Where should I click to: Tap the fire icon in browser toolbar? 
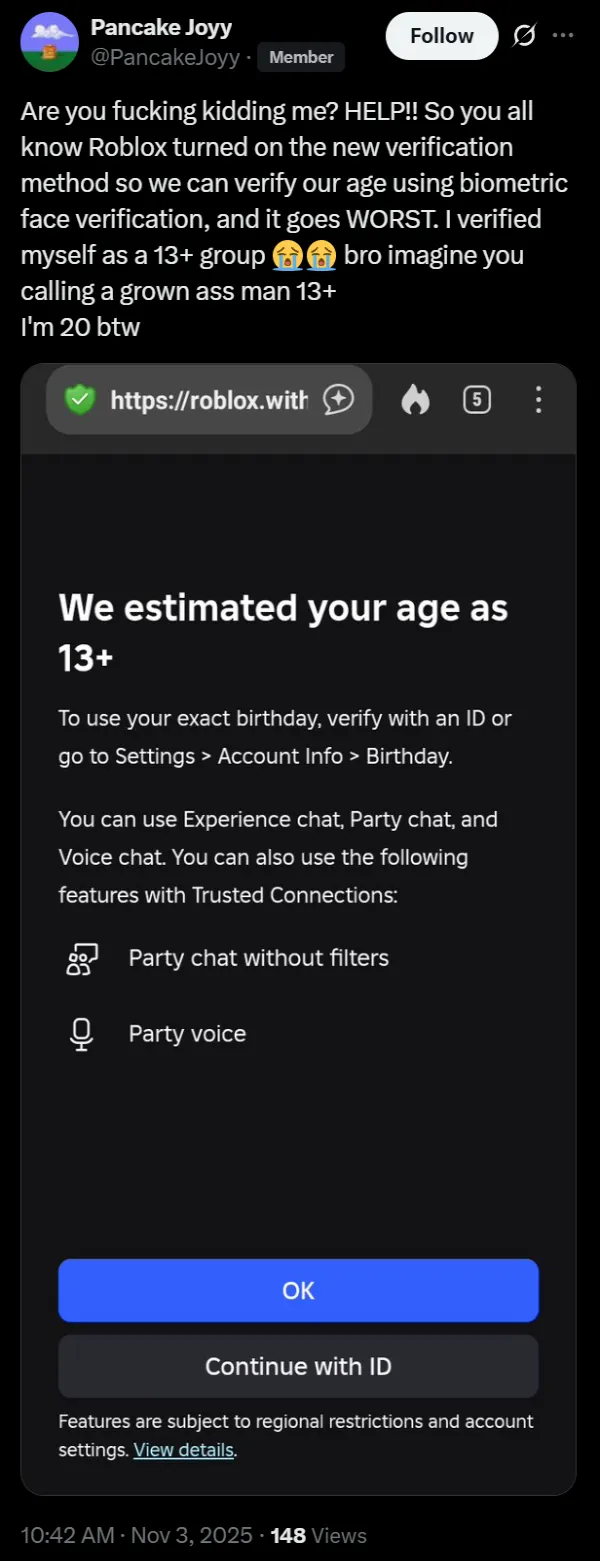click(x=415, y=400)
